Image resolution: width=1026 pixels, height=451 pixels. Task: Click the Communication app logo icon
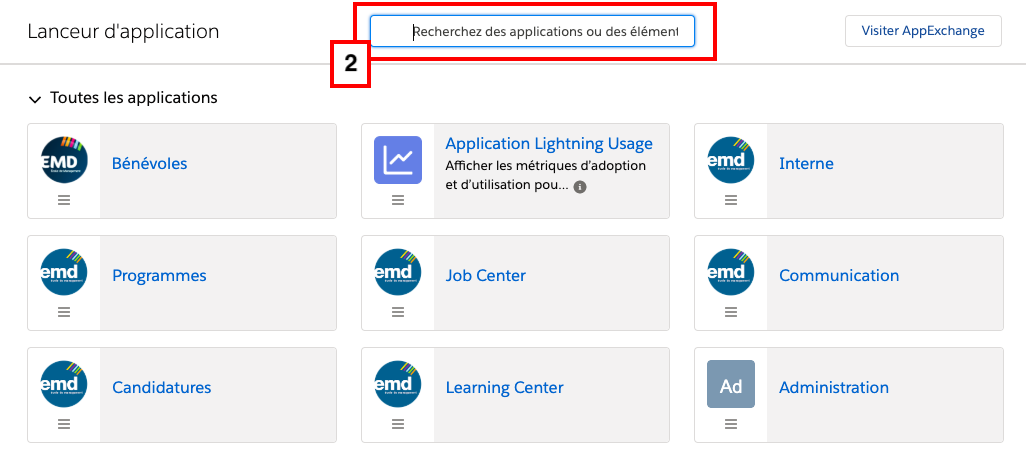(731, 272)
